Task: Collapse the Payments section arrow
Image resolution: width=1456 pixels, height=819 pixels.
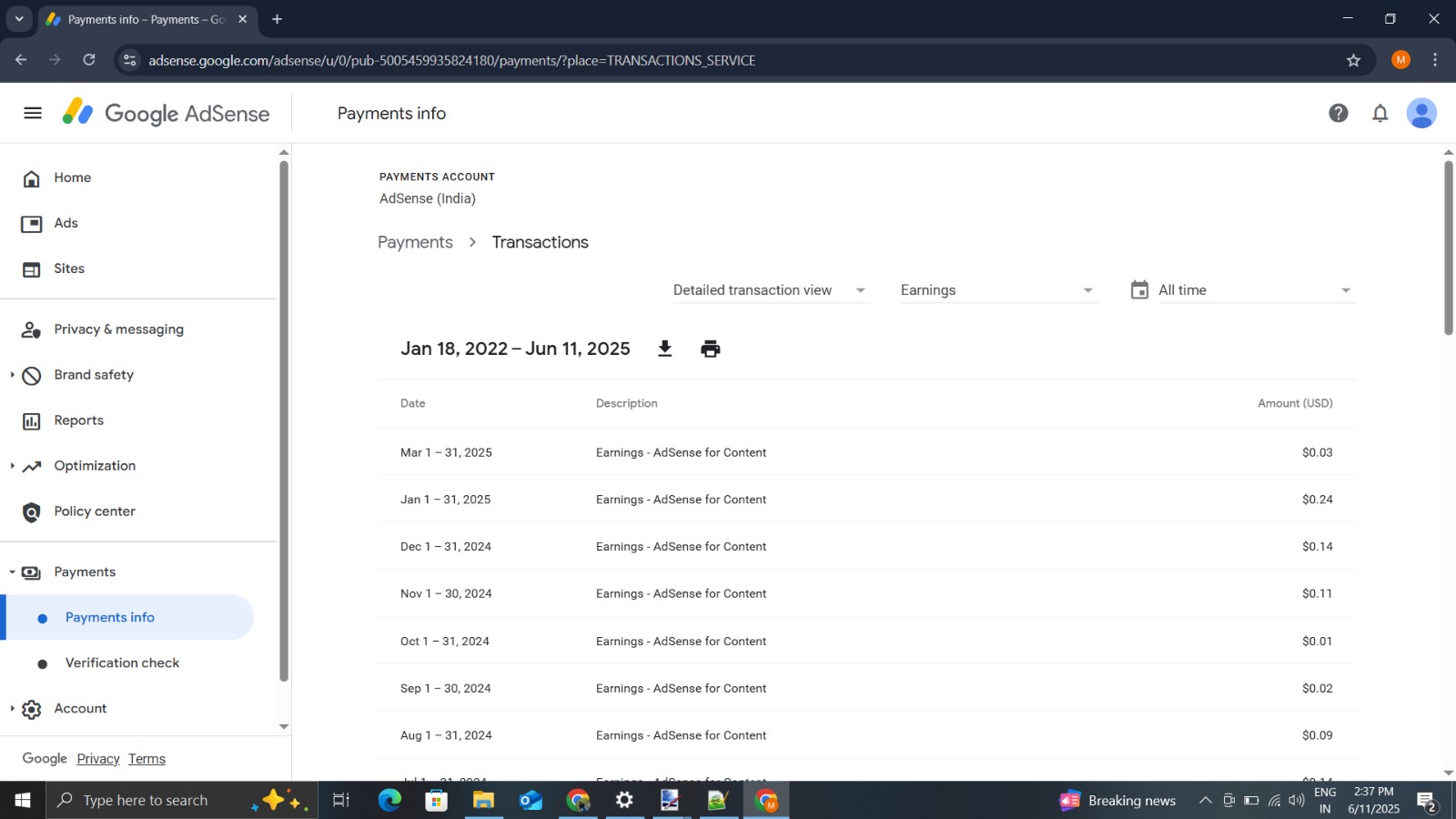Action: [x=12, y=572]
